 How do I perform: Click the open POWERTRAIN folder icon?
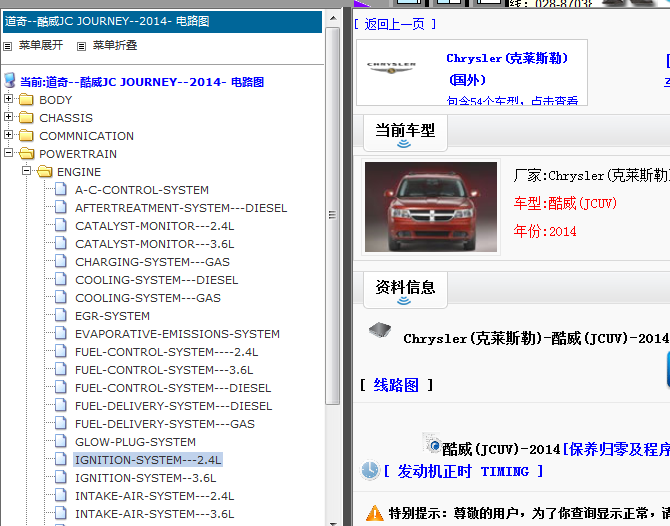[x=27, y=153]
